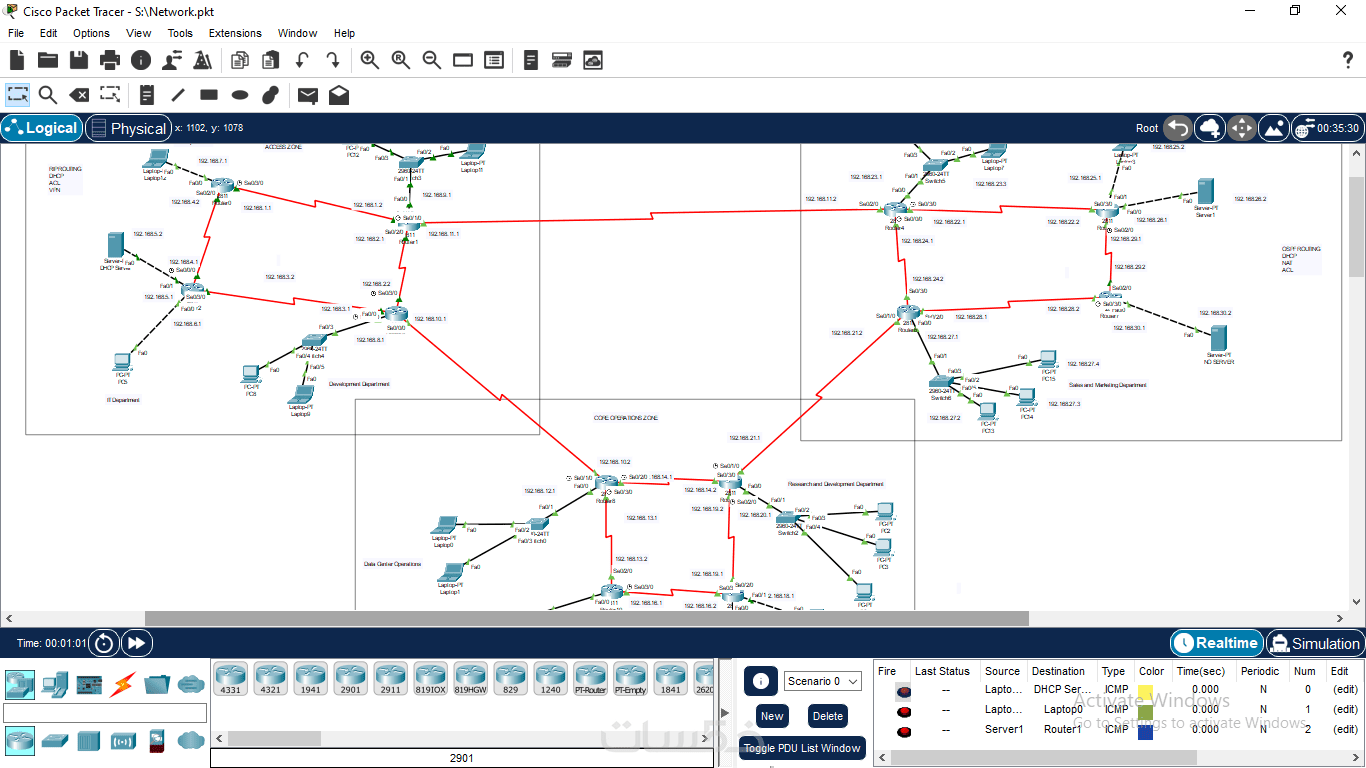This screenshot has height=768, width=1366.
Task: Open the Scenario 0 dropdown
Action: pos(823,681)
